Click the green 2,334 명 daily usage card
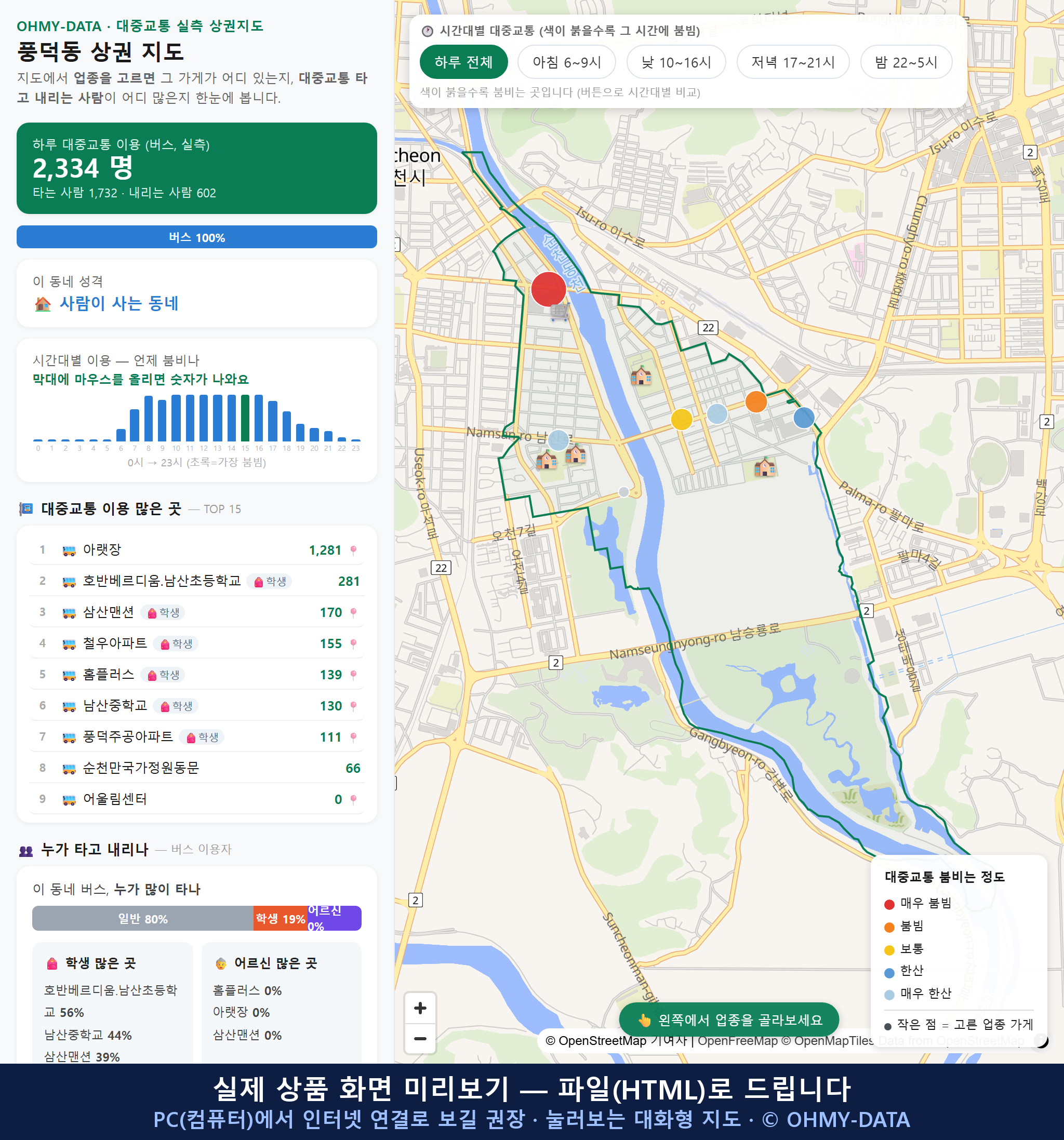Image resolution: width=1064 pixels, height=1140 pixels. pos(197,168)
